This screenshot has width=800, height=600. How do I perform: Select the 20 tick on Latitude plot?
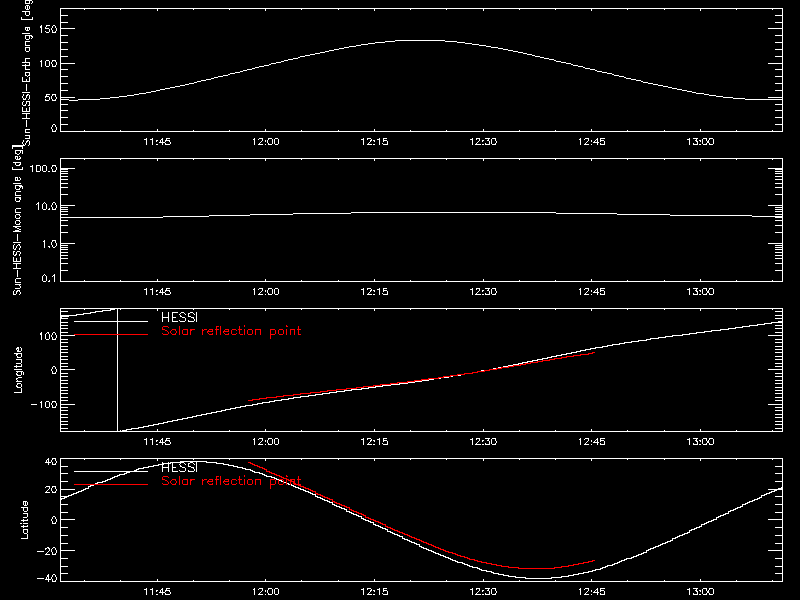pyautogui.click(x=51, y=490)
